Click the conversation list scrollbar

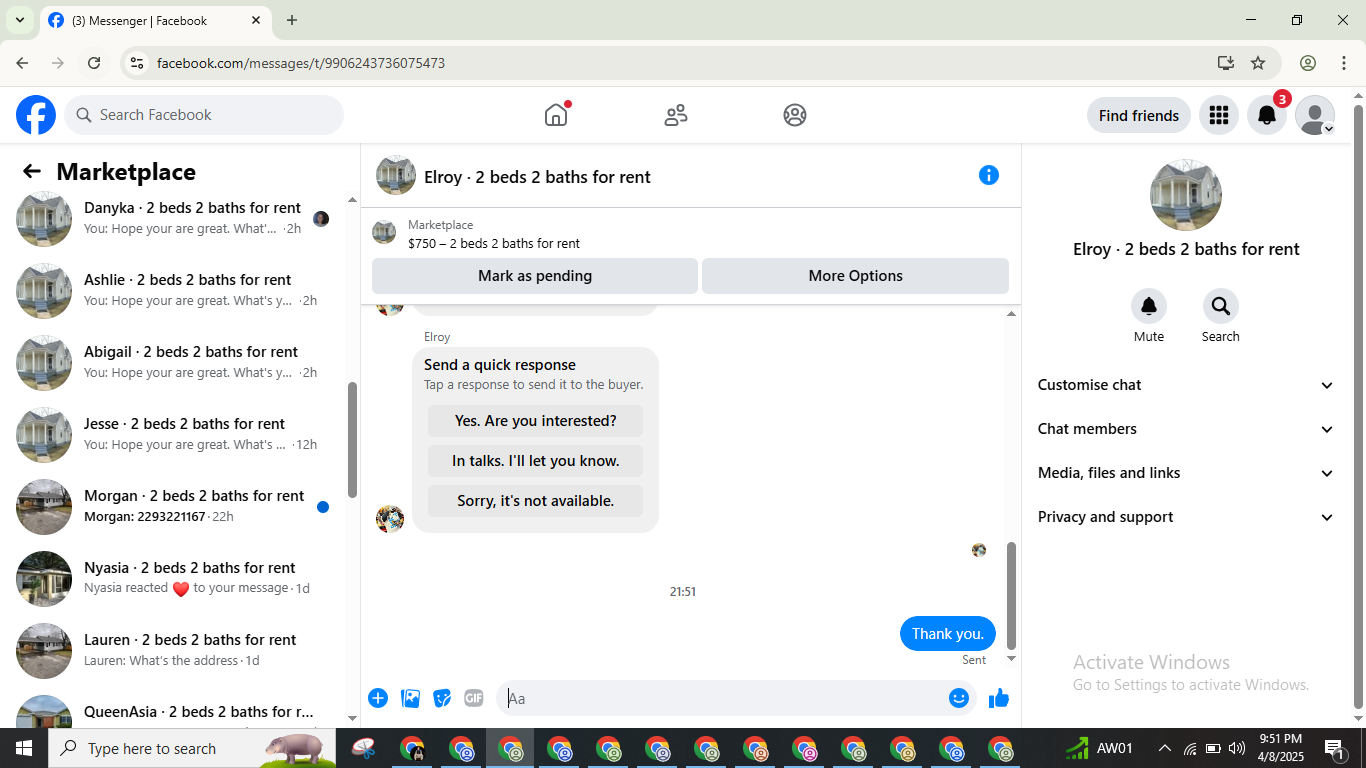(352, 440)
